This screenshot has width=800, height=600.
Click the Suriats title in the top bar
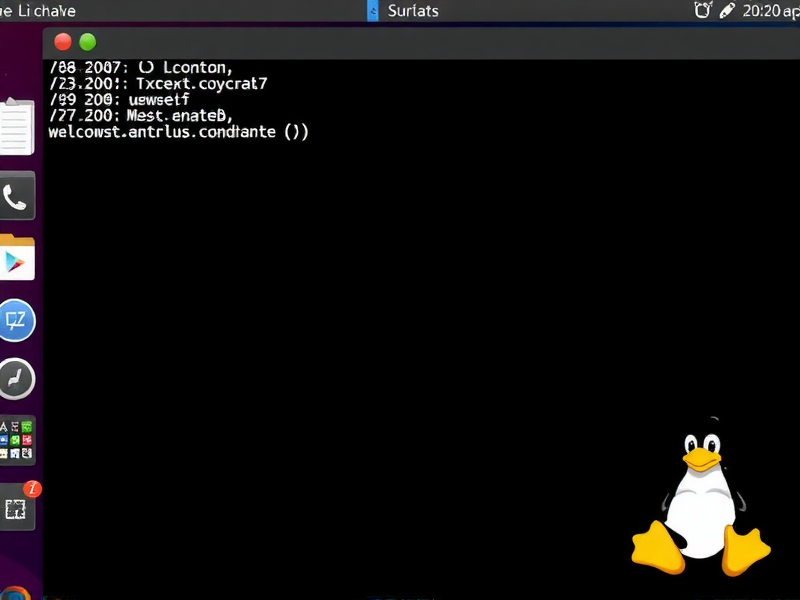click(413, 11)
